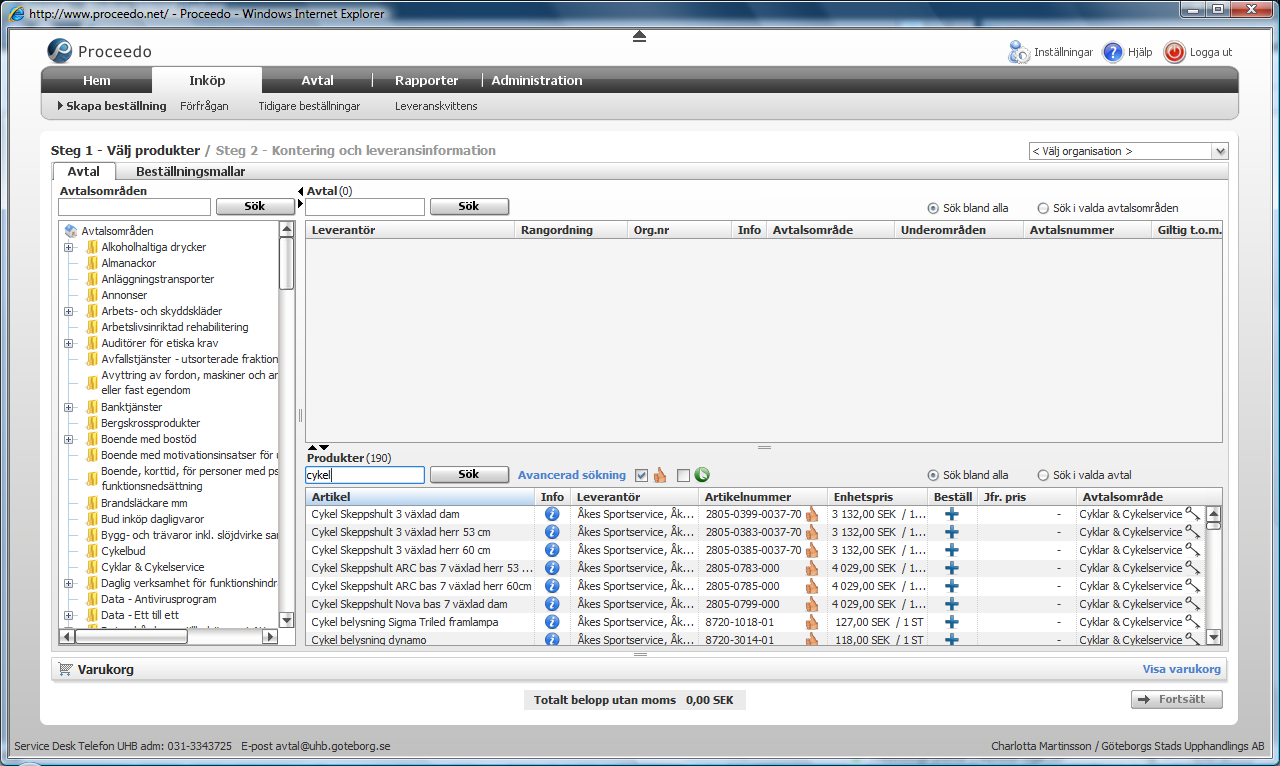Click green clock filter icon in Produkter search
1280x766 pixels.
click(x=701, y=475)
